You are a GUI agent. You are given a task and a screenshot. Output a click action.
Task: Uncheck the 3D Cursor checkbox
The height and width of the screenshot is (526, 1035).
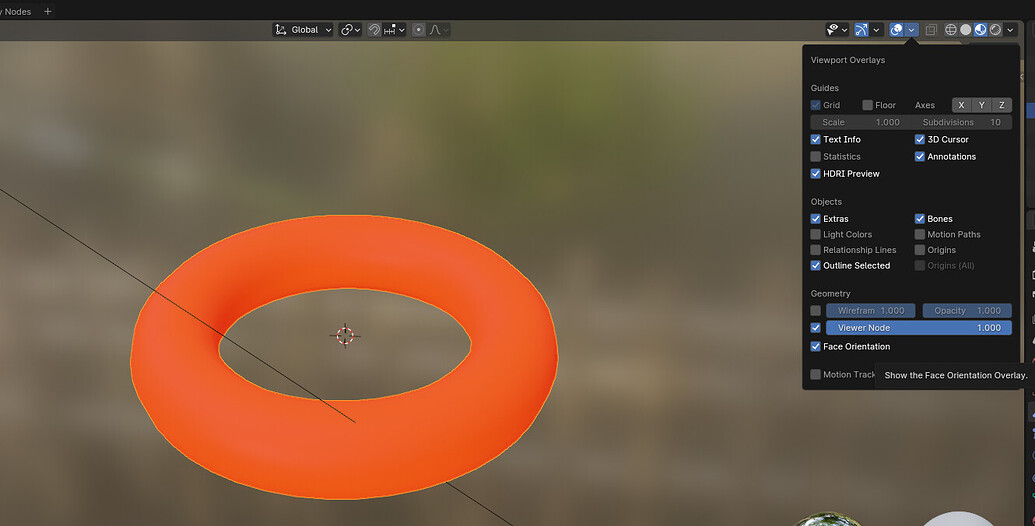pyautogui.click(x=919, y=139)
